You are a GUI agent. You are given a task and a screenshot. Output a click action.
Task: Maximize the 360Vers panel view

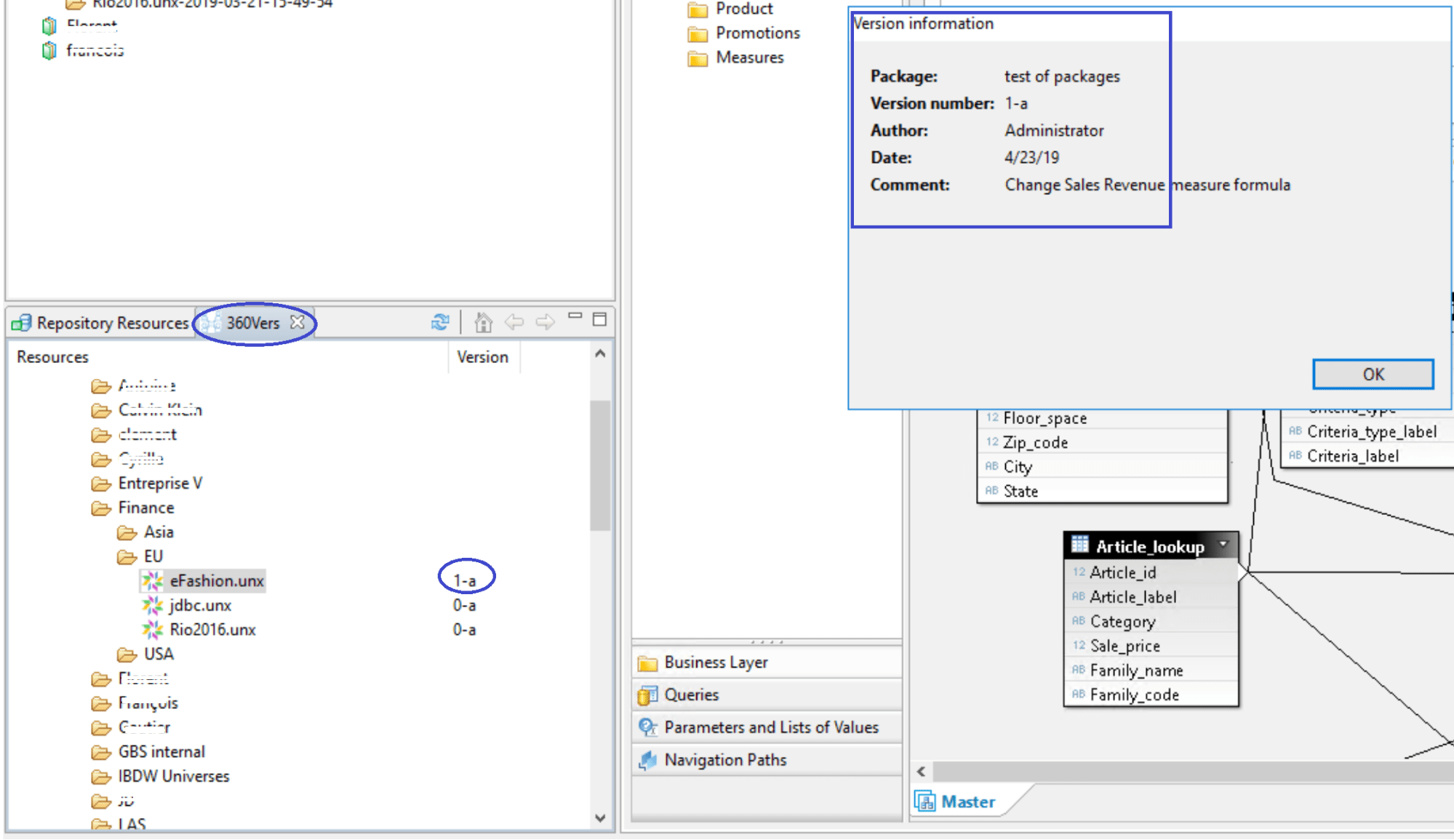(x=599, y=319)
